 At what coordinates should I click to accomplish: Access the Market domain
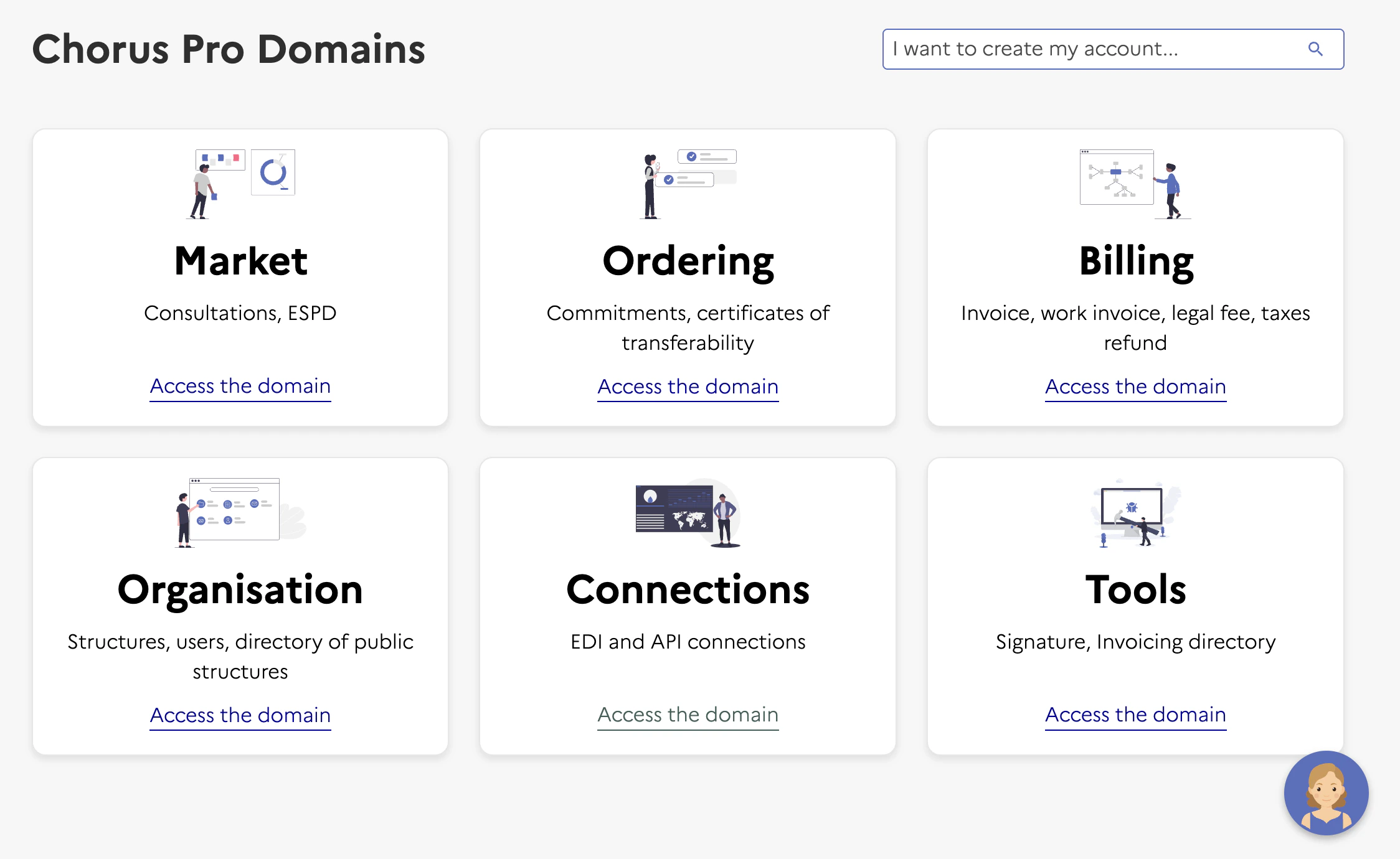click(x=240, y=386)
